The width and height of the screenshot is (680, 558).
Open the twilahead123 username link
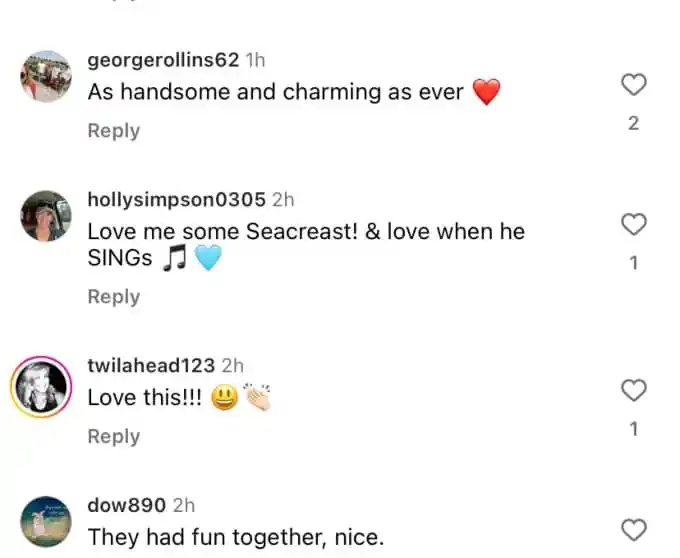[151, 365]
